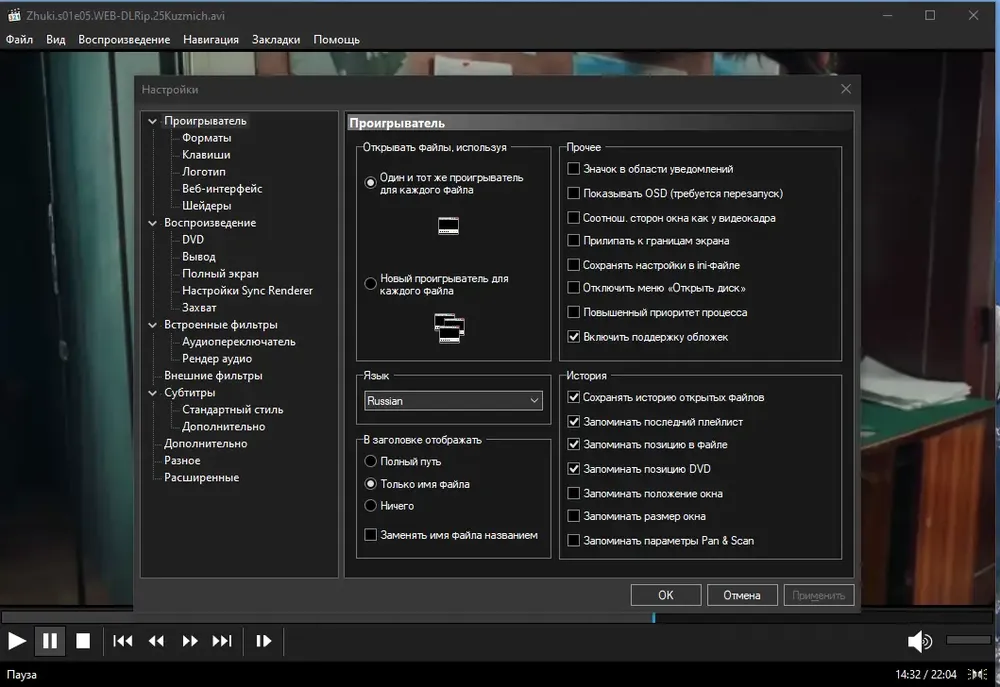Screen dimensions: 1000x687
Task: Collapse the 'Воспроизведение' tree node
Action: click(152, 223)
